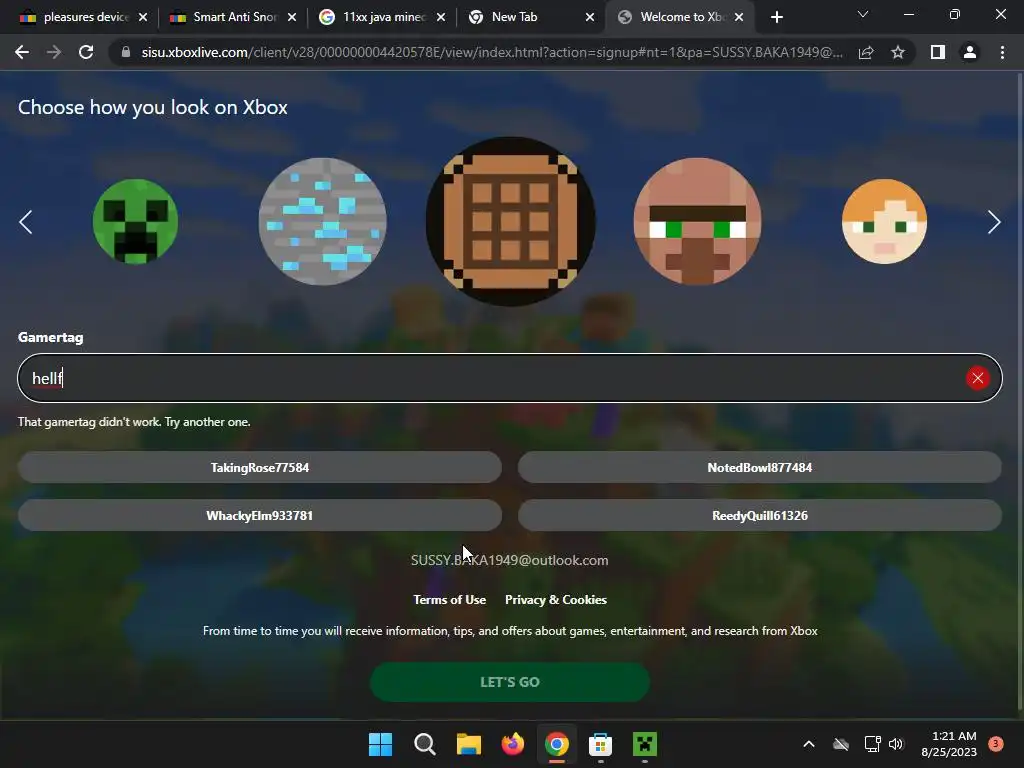1024x768 pixels.
Task: Show hidden system tray icons
Action: click(808, 744)
